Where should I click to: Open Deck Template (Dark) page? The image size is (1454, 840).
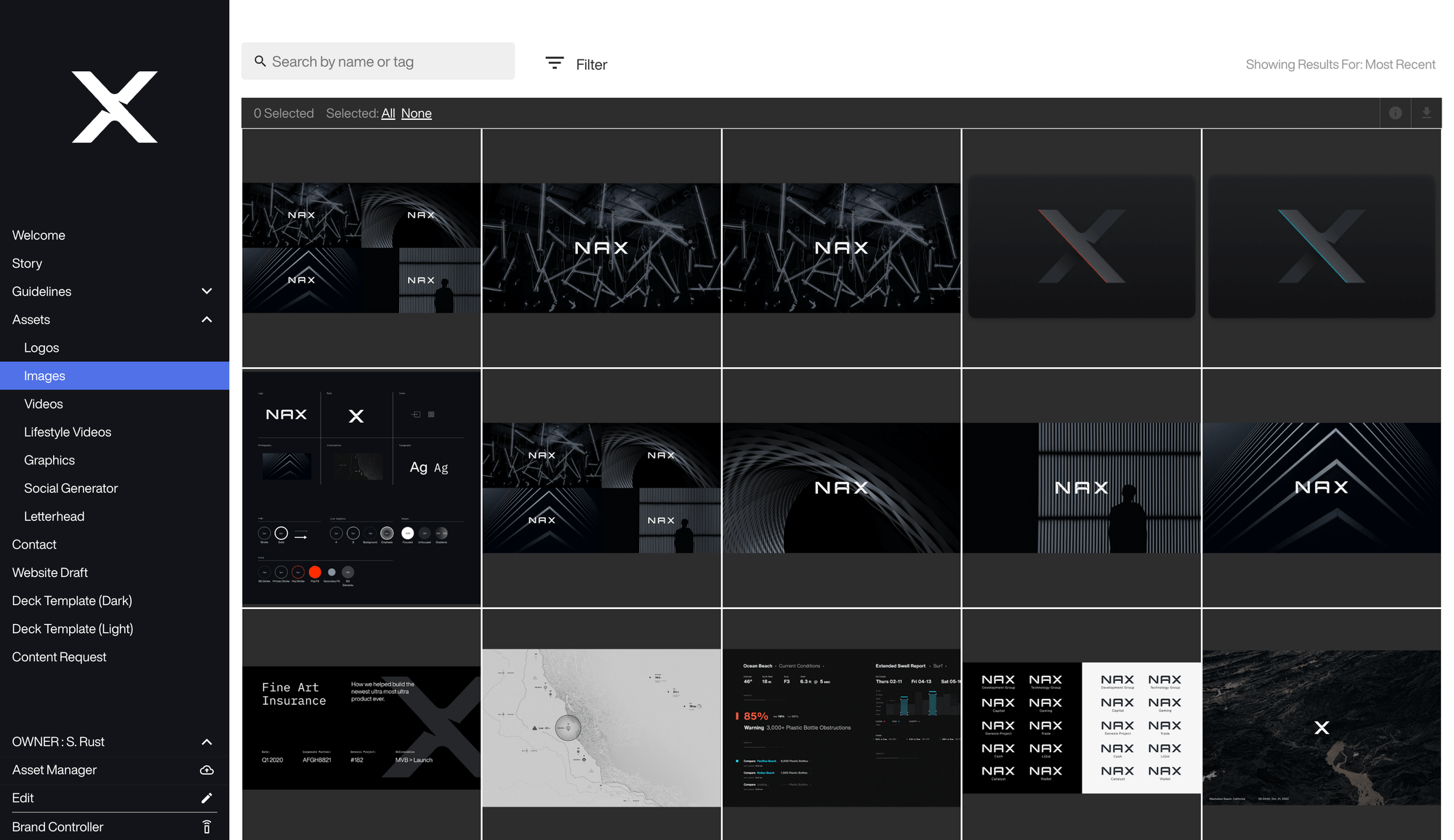72,601
